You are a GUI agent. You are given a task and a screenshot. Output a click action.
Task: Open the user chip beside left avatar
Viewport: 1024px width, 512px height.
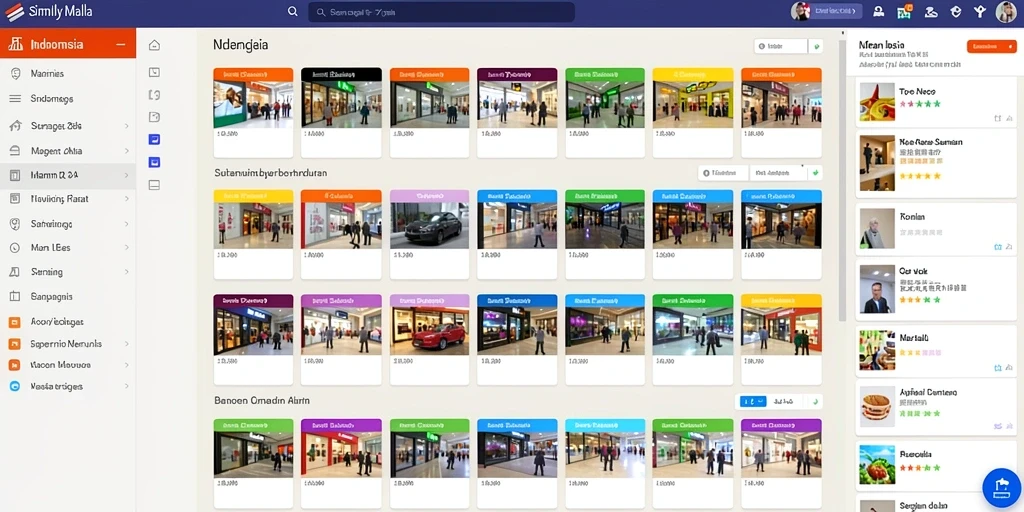click(x=838, y=11)
